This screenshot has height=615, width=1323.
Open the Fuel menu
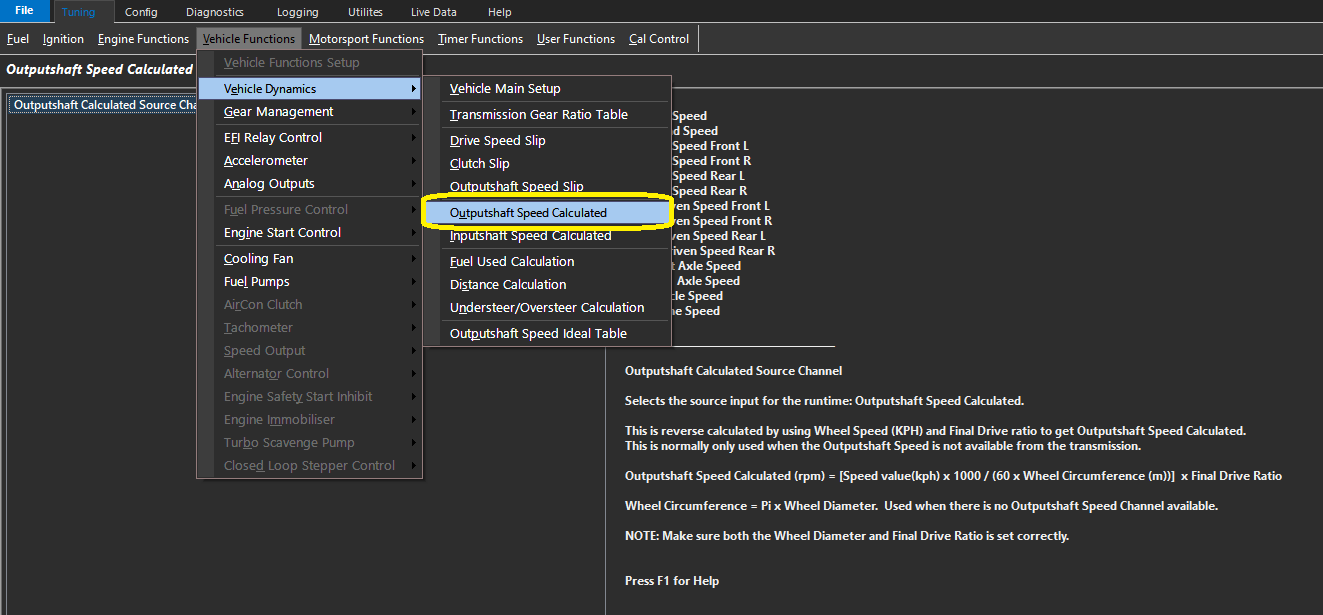point(18,39)
